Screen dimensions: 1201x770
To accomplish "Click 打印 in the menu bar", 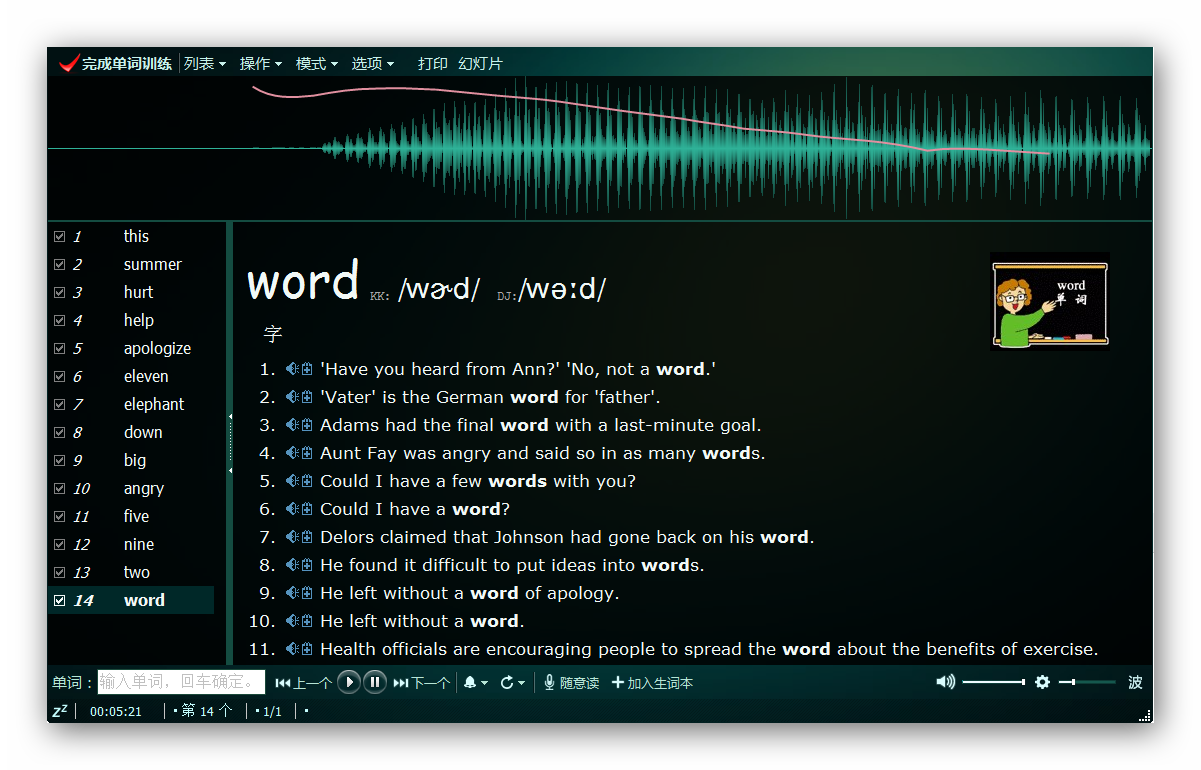I will pyautogui.click(x=433, y=63).
